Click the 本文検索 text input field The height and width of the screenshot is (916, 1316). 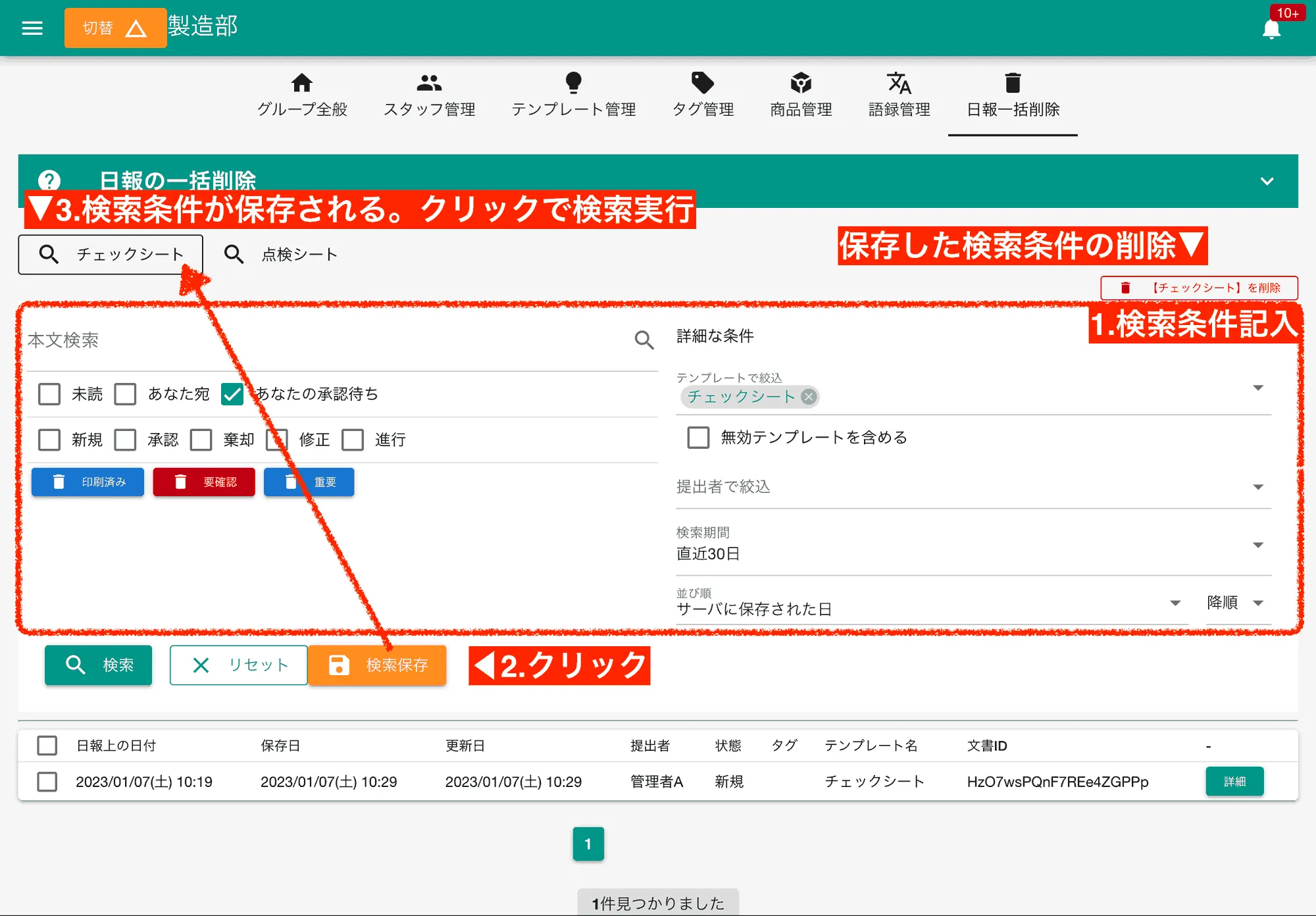point(263,341)
